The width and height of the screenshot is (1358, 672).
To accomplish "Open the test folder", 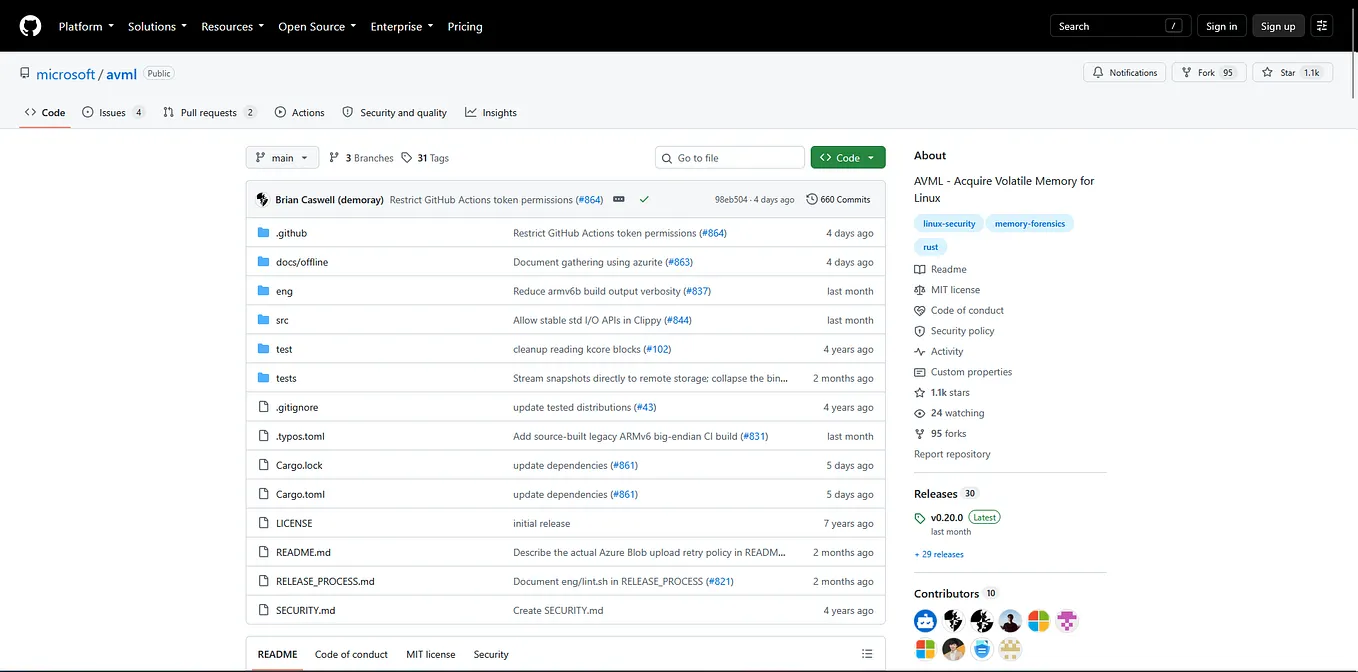I will [284, 349].
